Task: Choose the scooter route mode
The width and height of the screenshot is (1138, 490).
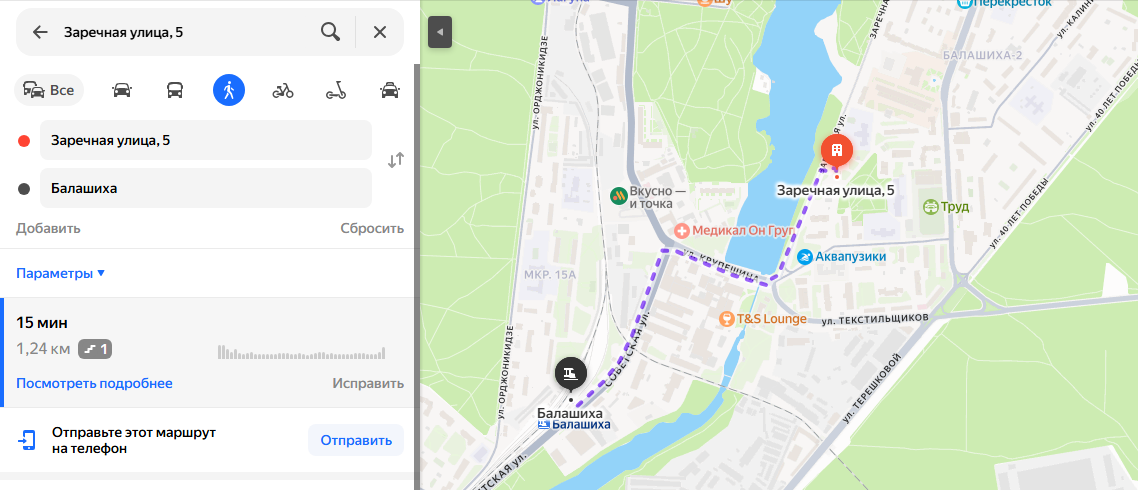Action: [335, 90]
